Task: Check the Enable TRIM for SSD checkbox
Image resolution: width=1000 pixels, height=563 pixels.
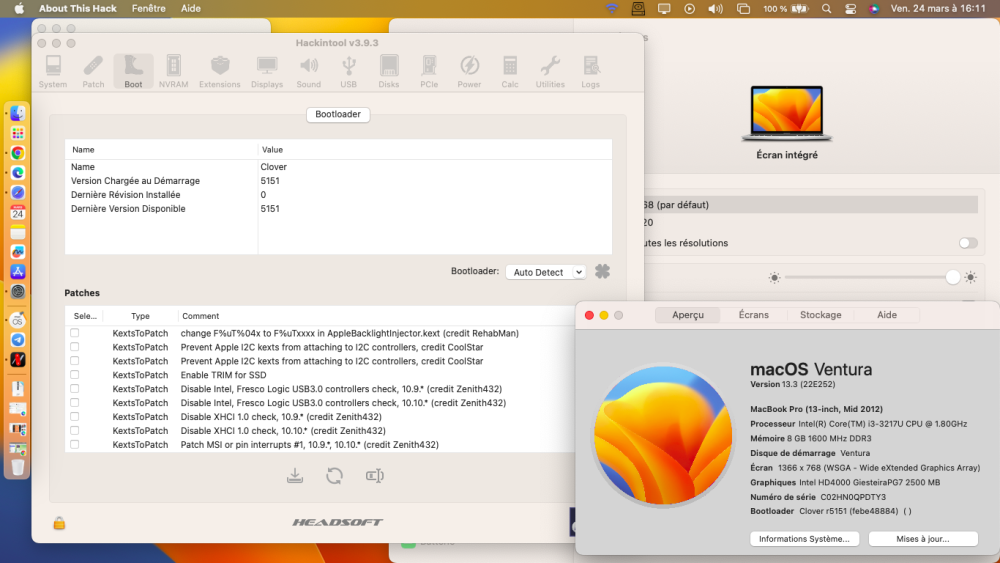Action: (x=75, y=375)
